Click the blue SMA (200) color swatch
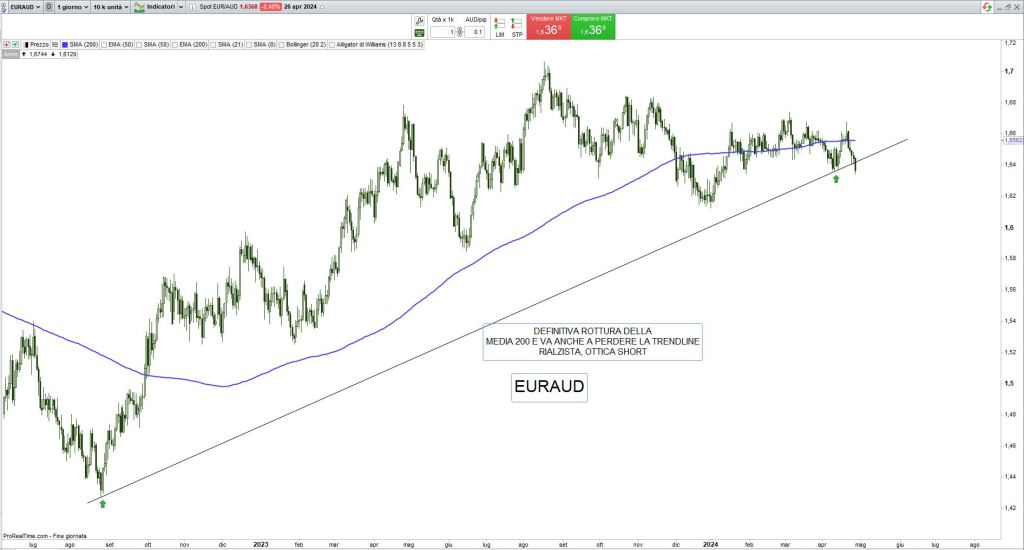This screenshot has height=550, width=1024. click(x=63, y=45)
